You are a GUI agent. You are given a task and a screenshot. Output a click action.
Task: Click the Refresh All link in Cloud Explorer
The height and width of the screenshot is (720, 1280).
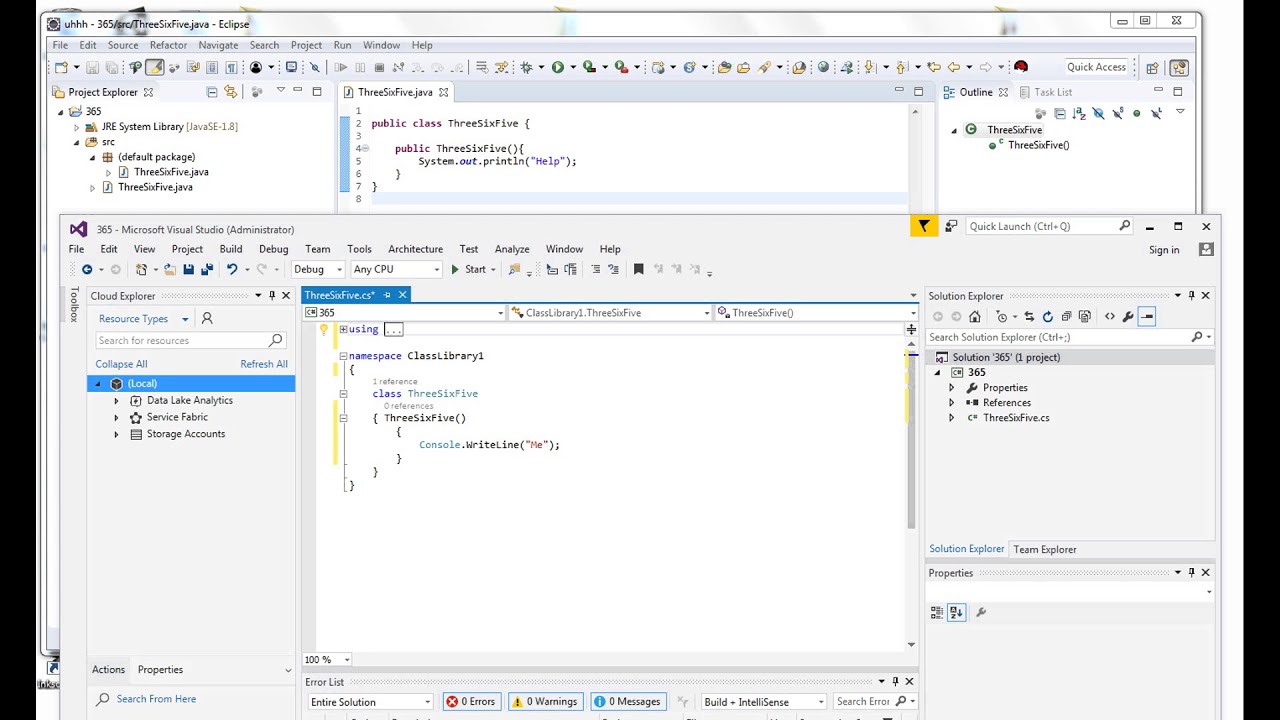(x=264, y=364)
